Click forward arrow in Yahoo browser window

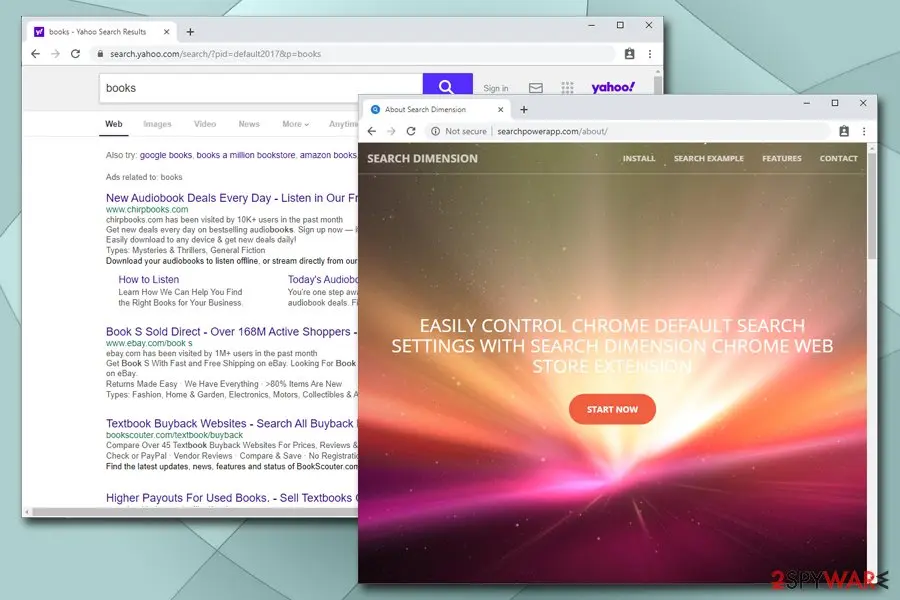(55, 53)
